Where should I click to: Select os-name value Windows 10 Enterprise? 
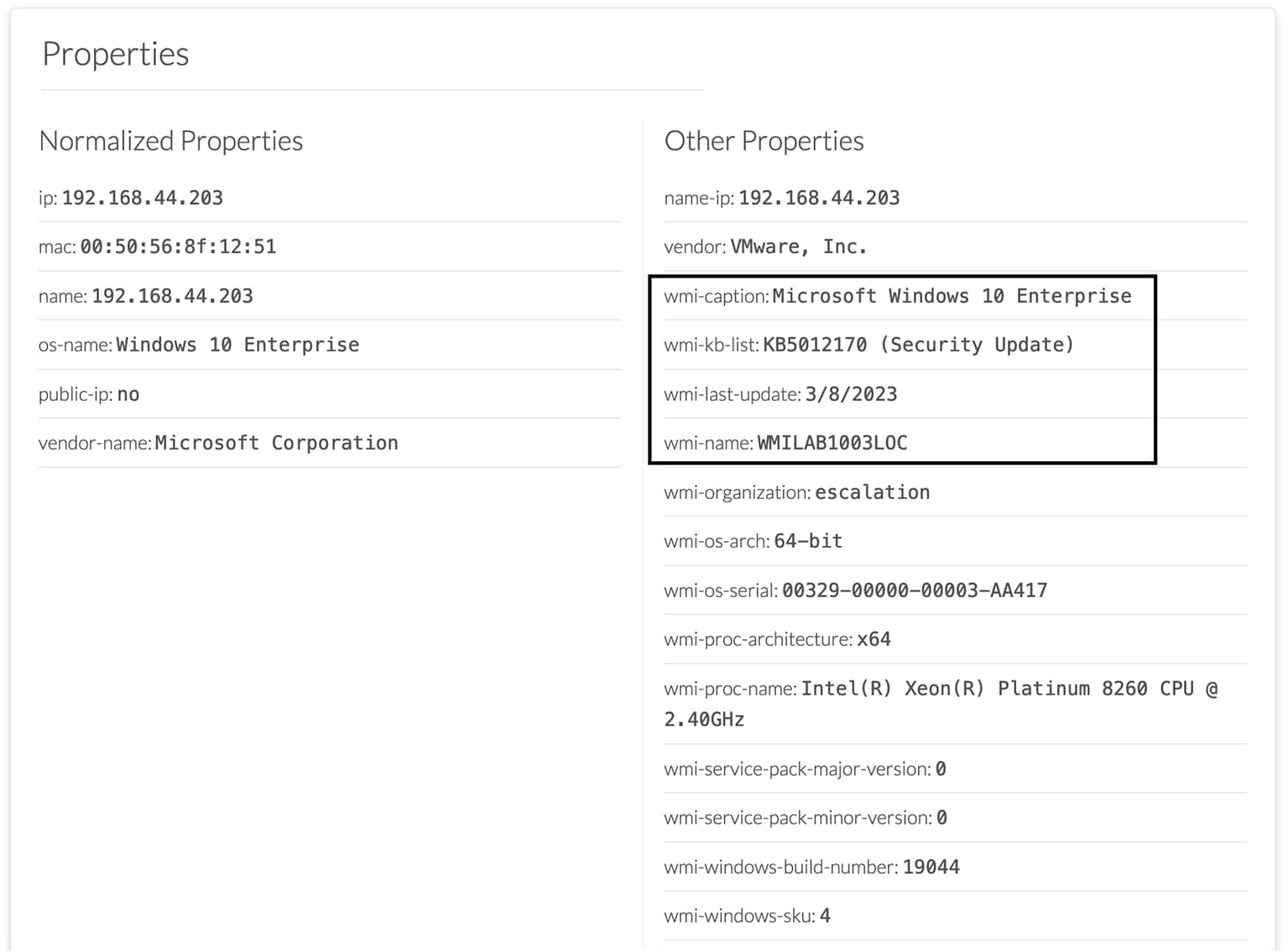coord(237,345)
